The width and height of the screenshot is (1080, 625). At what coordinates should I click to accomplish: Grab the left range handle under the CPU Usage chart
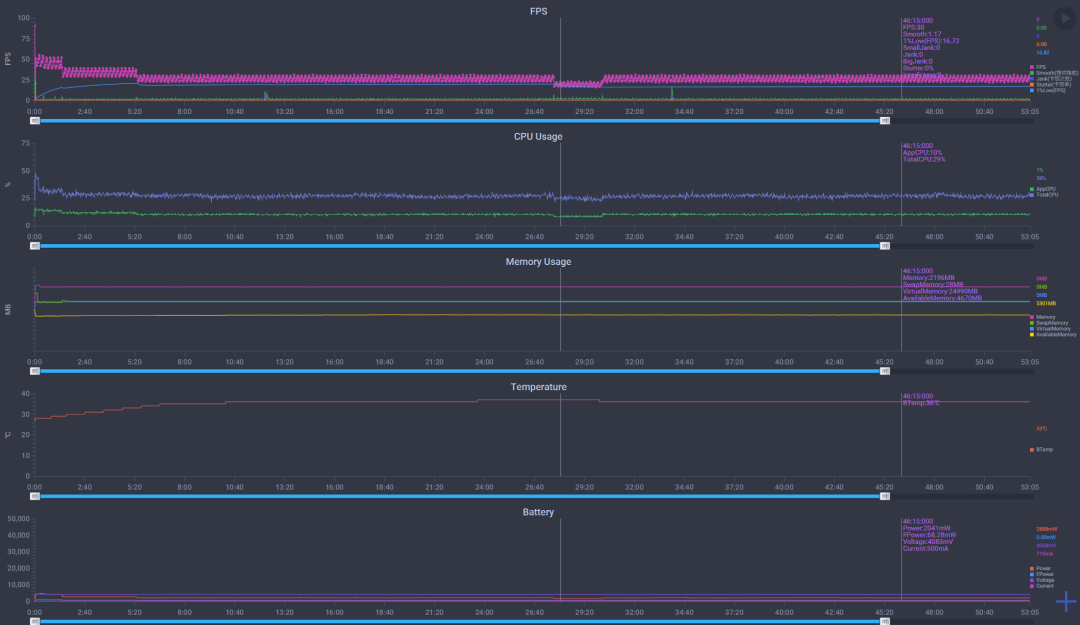[x=34, y=246]
